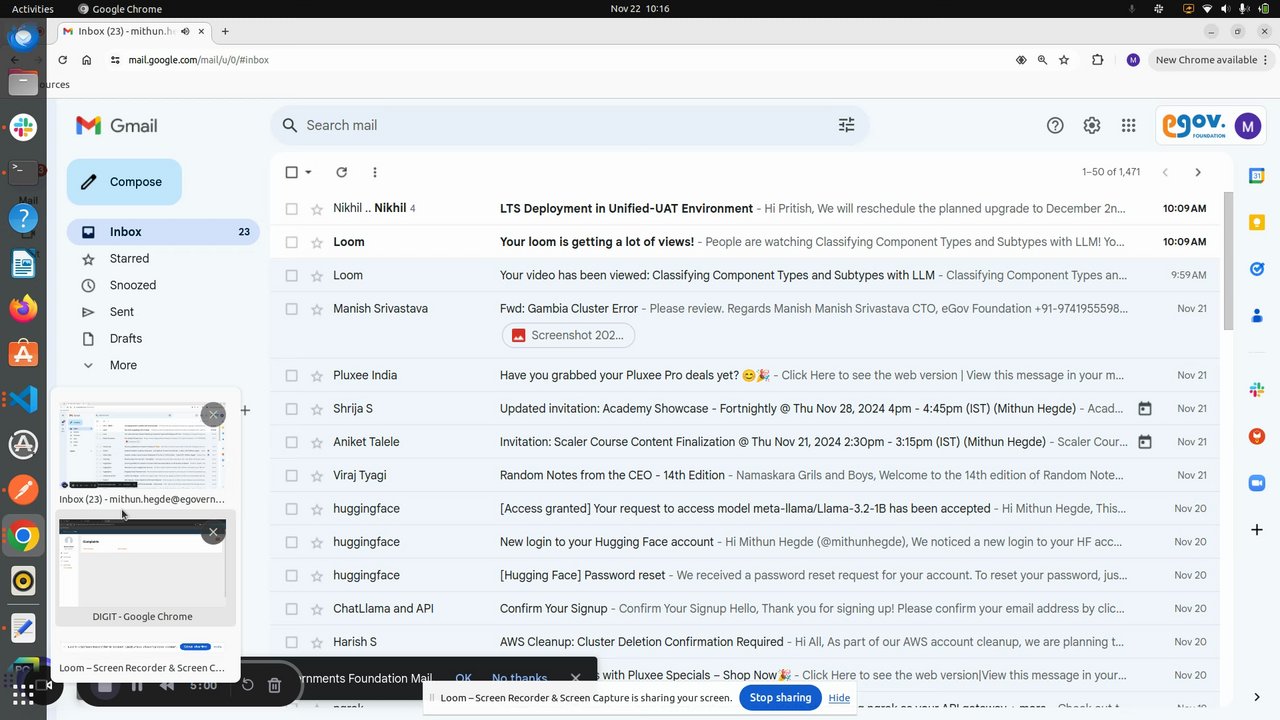This screenshot has height=720, width=1280.
Task: Click the Compose button
Action: tap(124, 182)
